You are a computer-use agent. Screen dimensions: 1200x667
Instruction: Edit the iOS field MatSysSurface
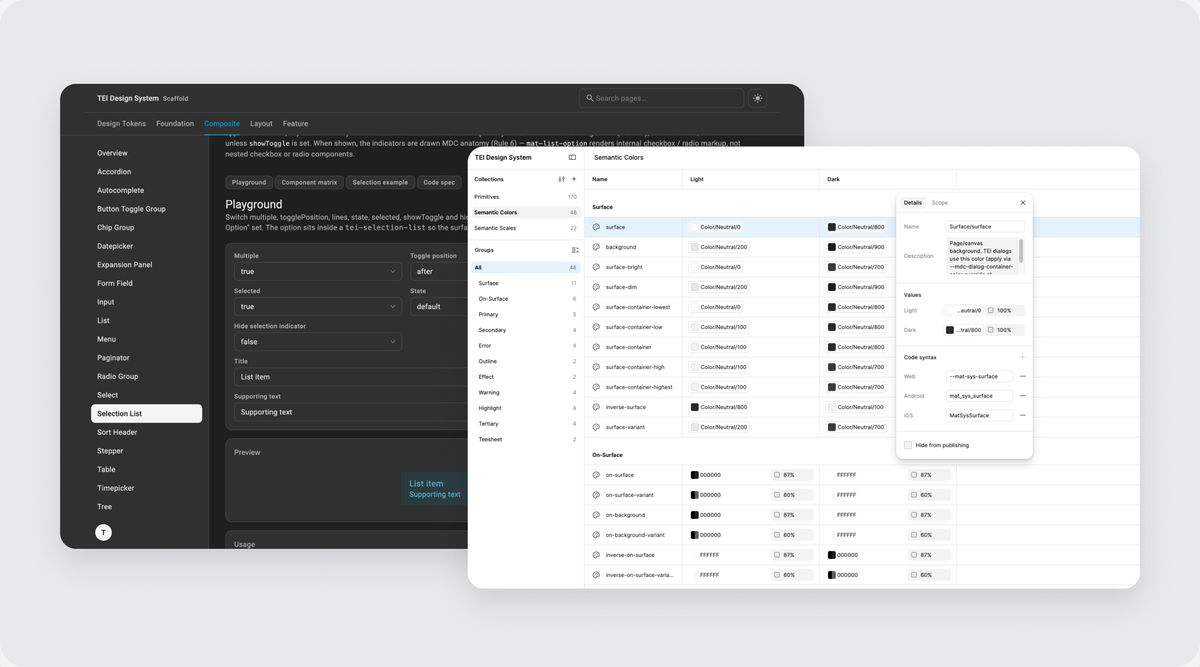(979, 415)
